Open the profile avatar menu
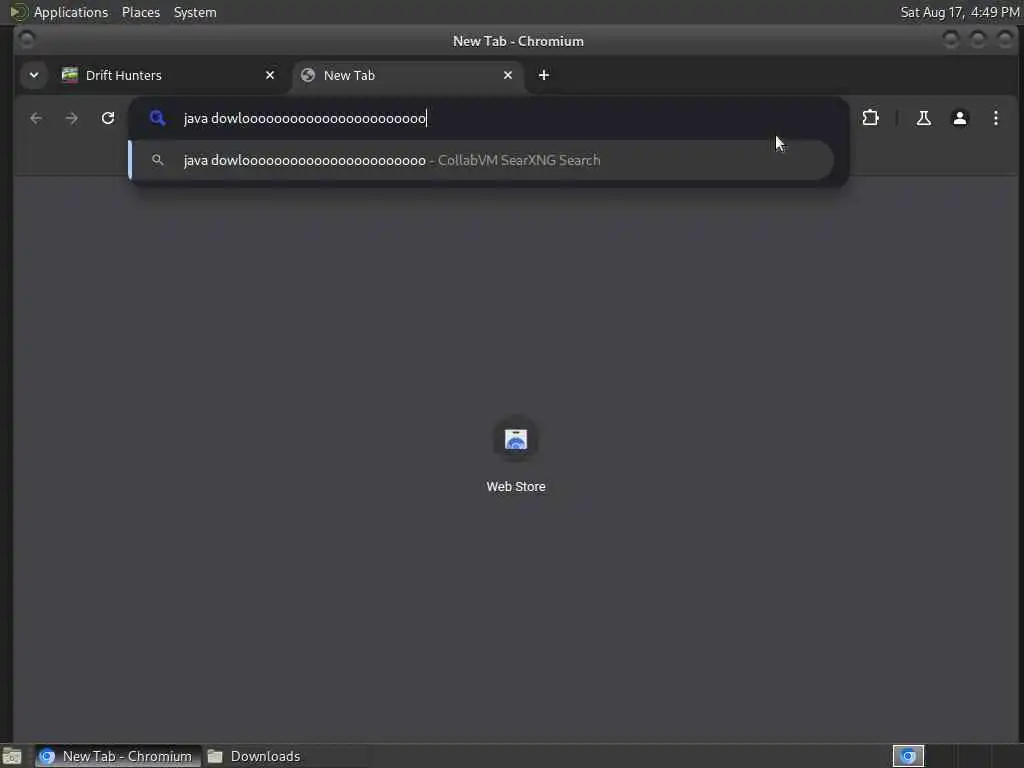Viewport: 1024px width, 768px height. tap(959, 118)
